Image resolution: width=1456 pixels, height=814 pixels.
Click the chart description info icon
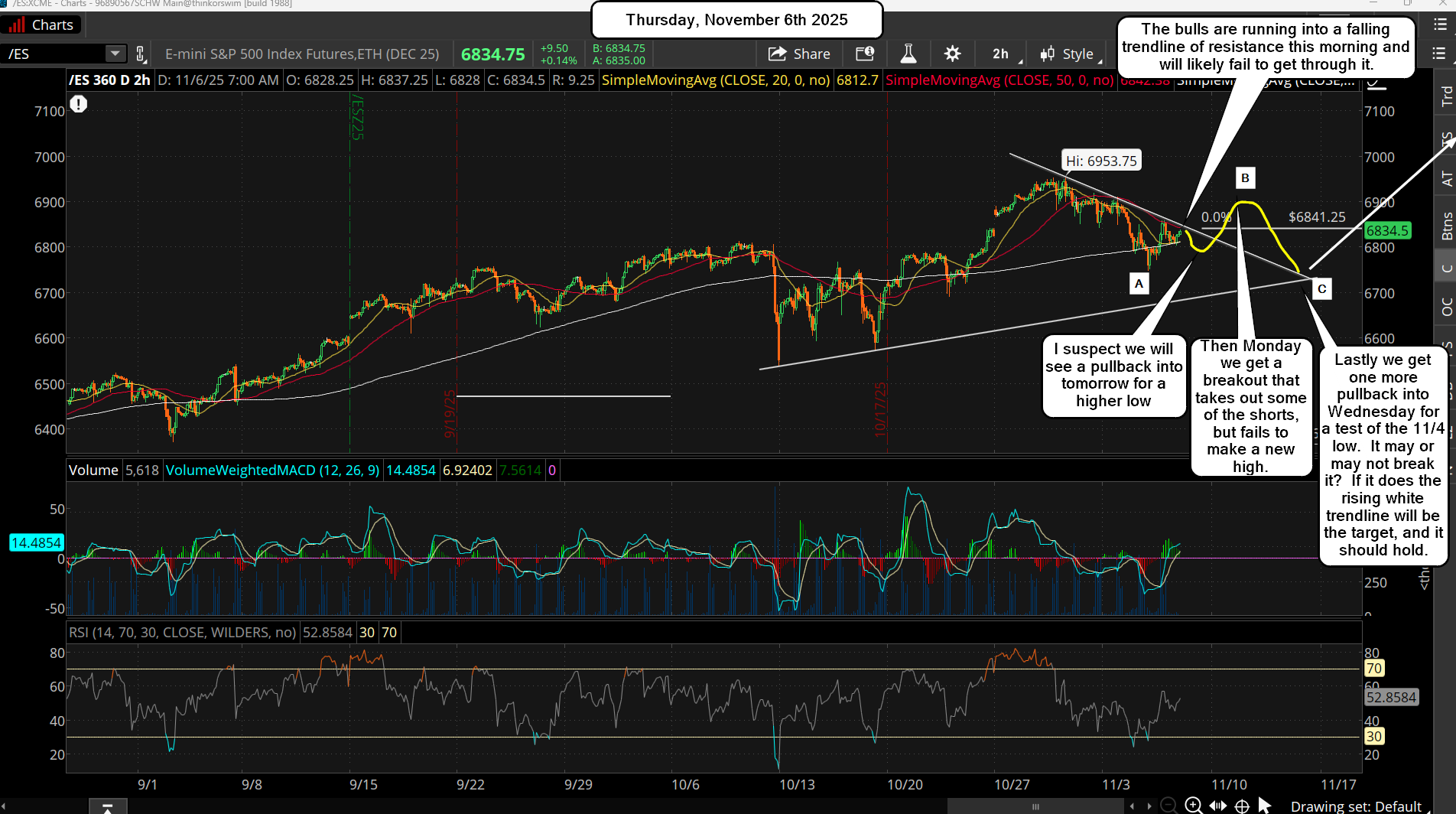pos(865,54)
